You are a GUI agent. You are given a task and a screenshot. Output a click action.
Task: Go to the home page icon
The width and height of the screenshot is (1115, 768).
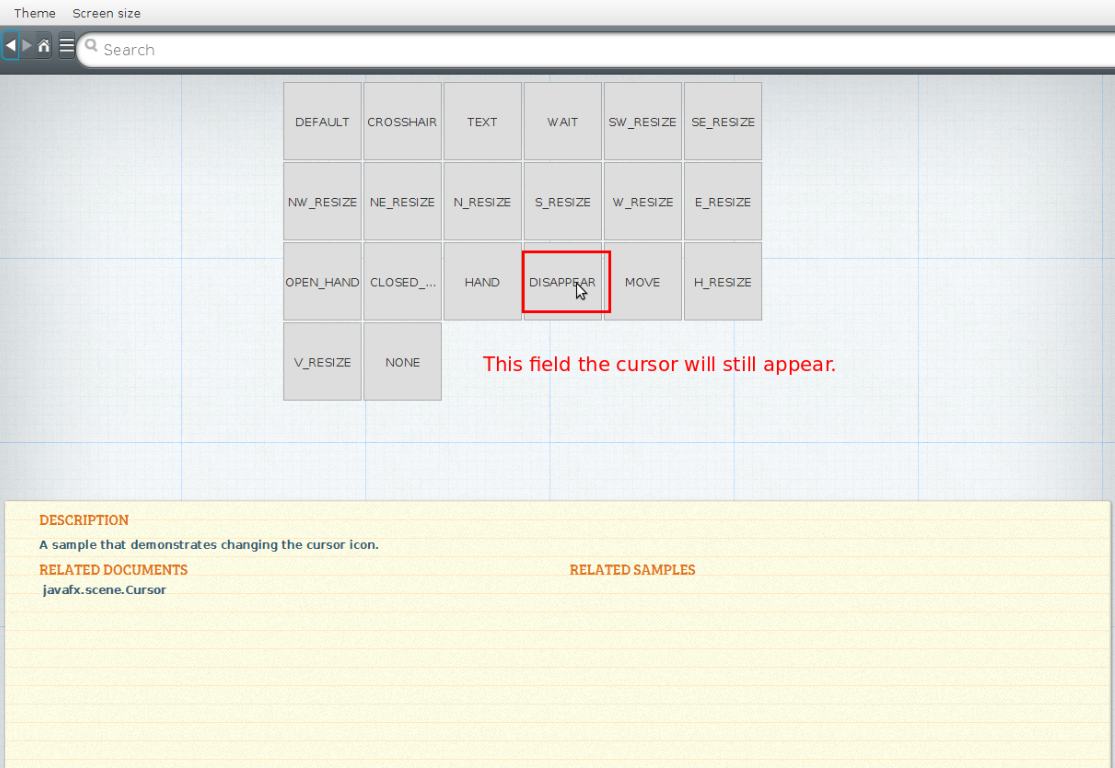44,46
